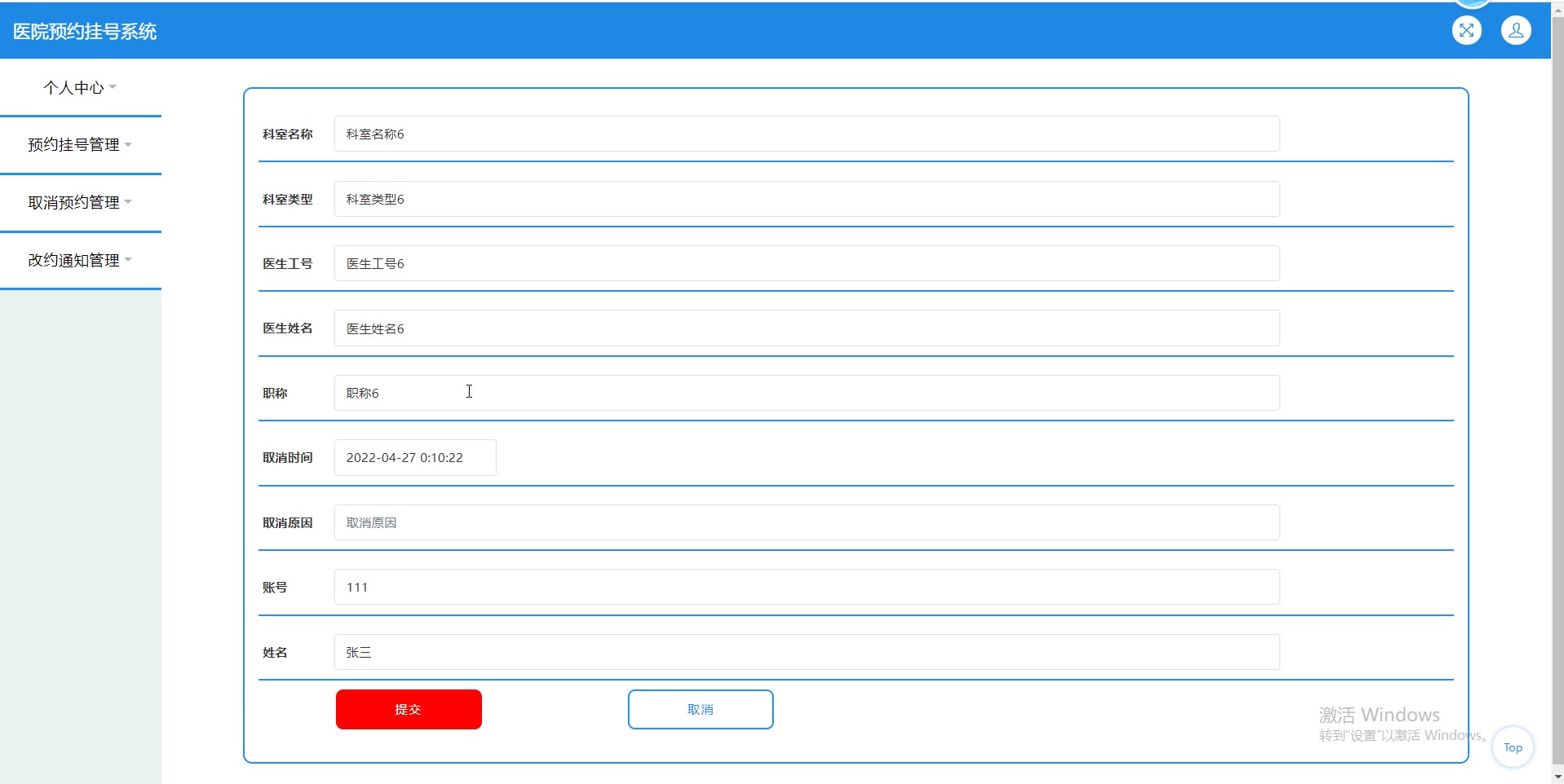Click the 取消时间 field label

pyautogui.click(x=288, y=458)
